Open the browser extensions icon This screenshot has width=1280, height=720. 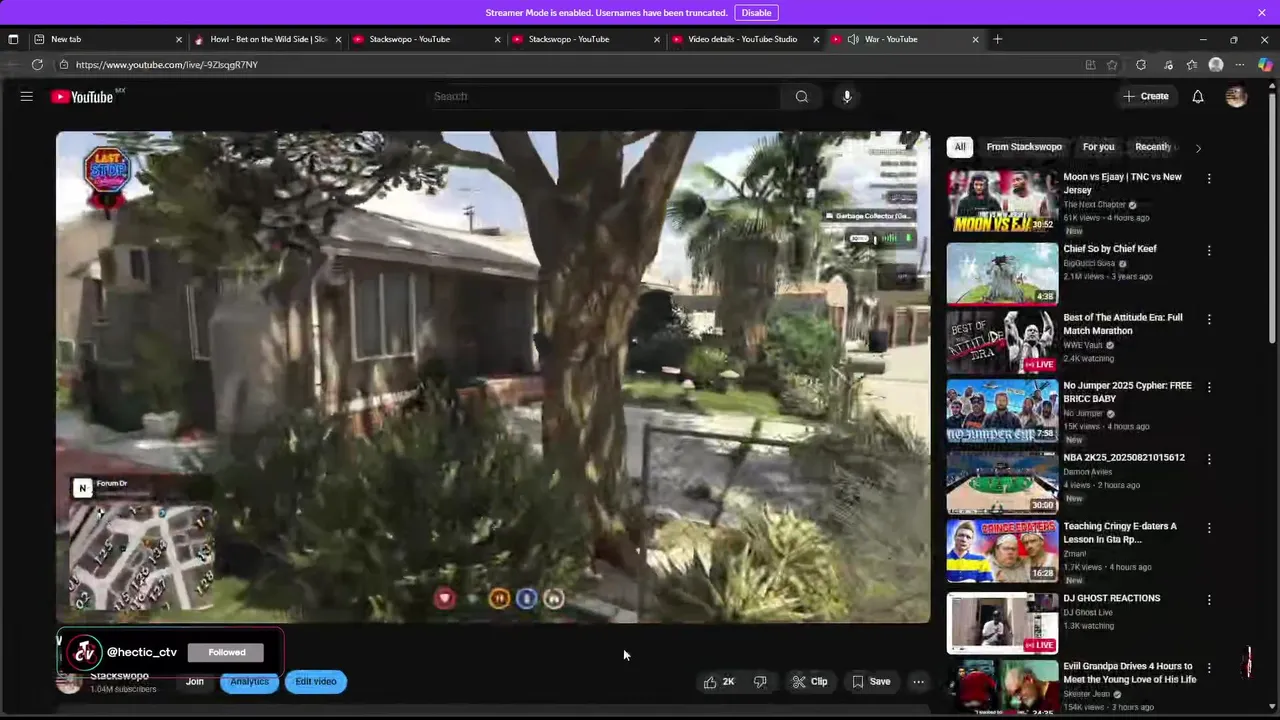point(1141,65)
